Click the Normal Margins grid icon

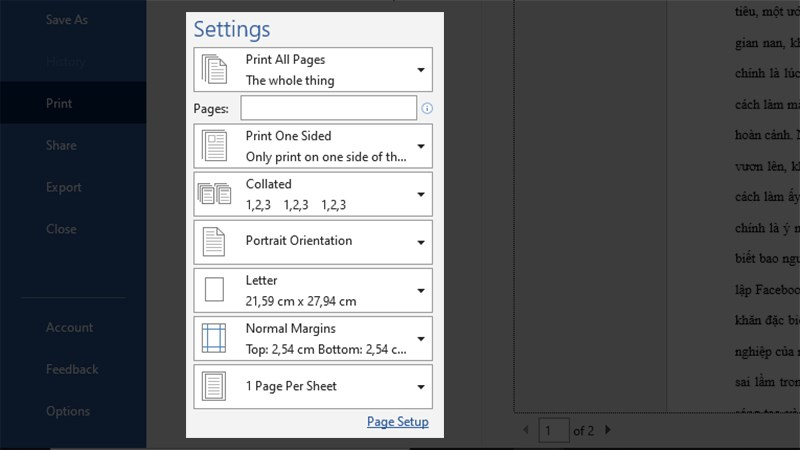coord(215,338)
